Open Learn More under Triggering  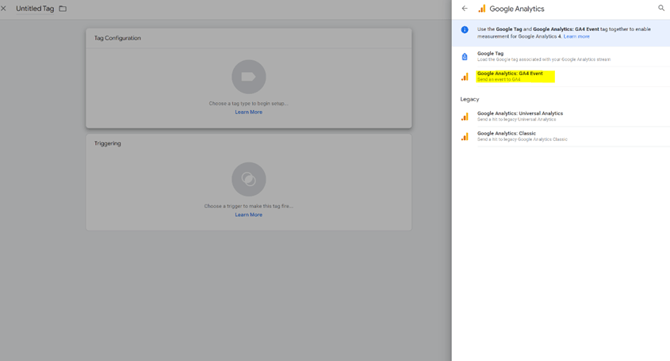[249, 214]
